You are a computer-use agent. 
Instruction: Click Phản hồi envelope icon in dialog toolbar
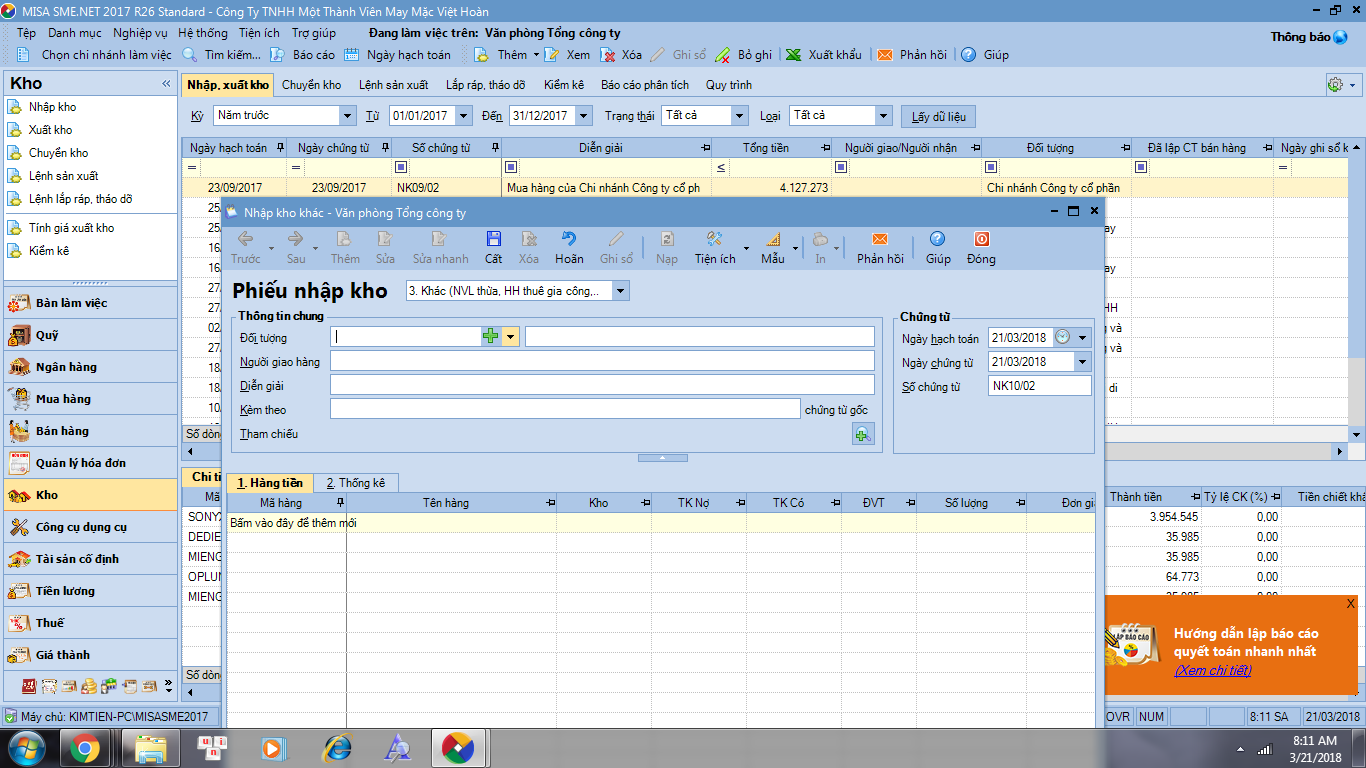pyautogui.click(x=880, y=239)
